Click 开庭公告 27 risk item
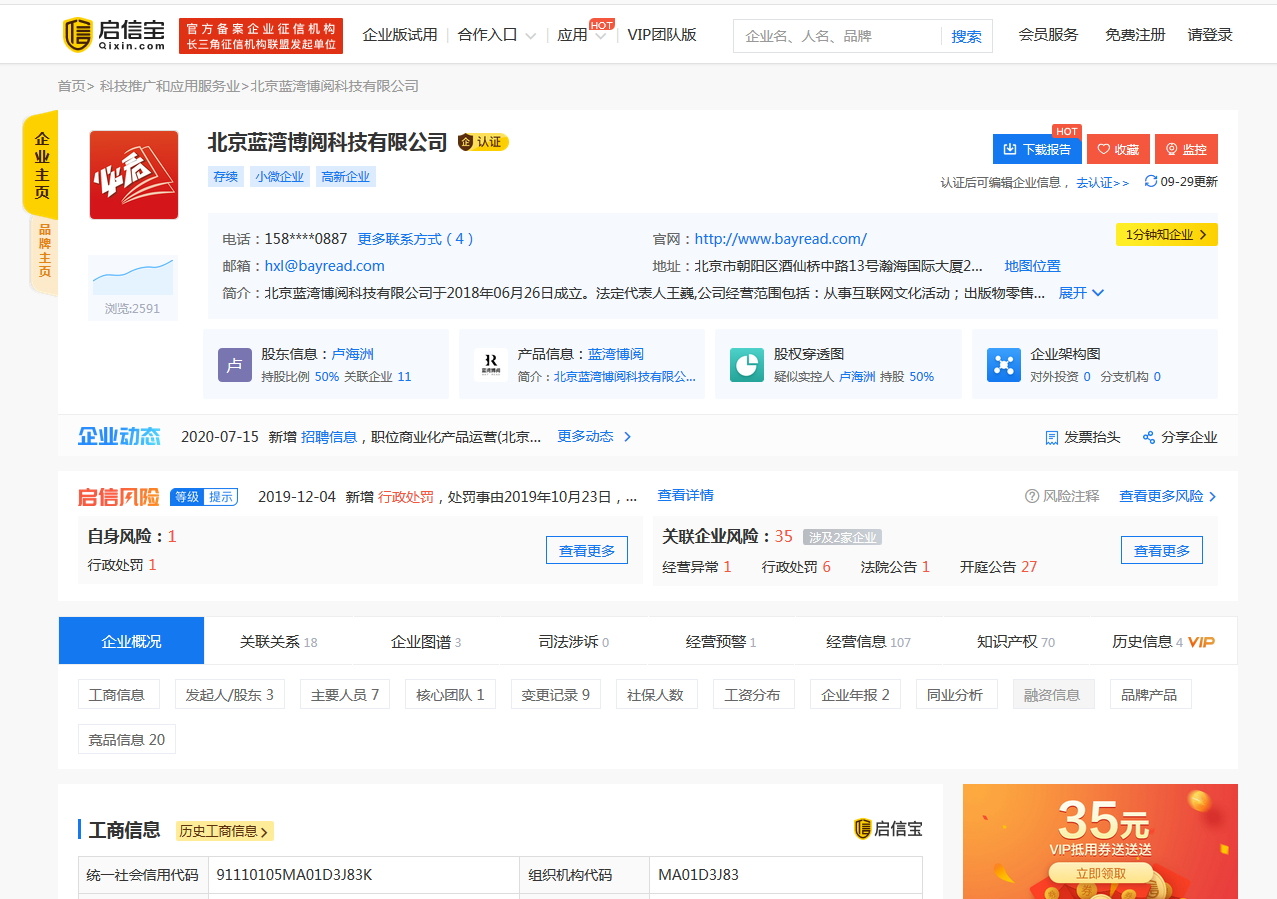1277x899 pixels. coord(998,566)
